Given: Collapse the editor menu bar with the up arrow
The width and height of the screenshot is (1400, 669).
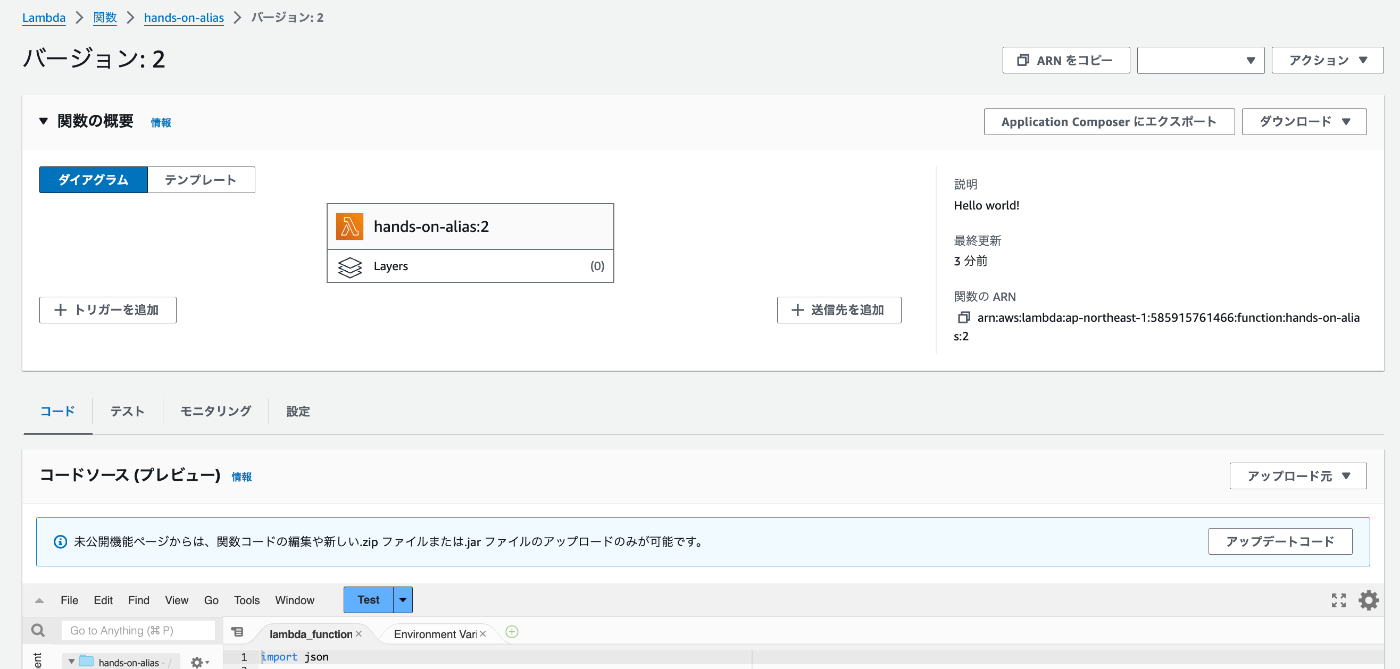Looking at the screenshot, I should (x=39, y=601).
